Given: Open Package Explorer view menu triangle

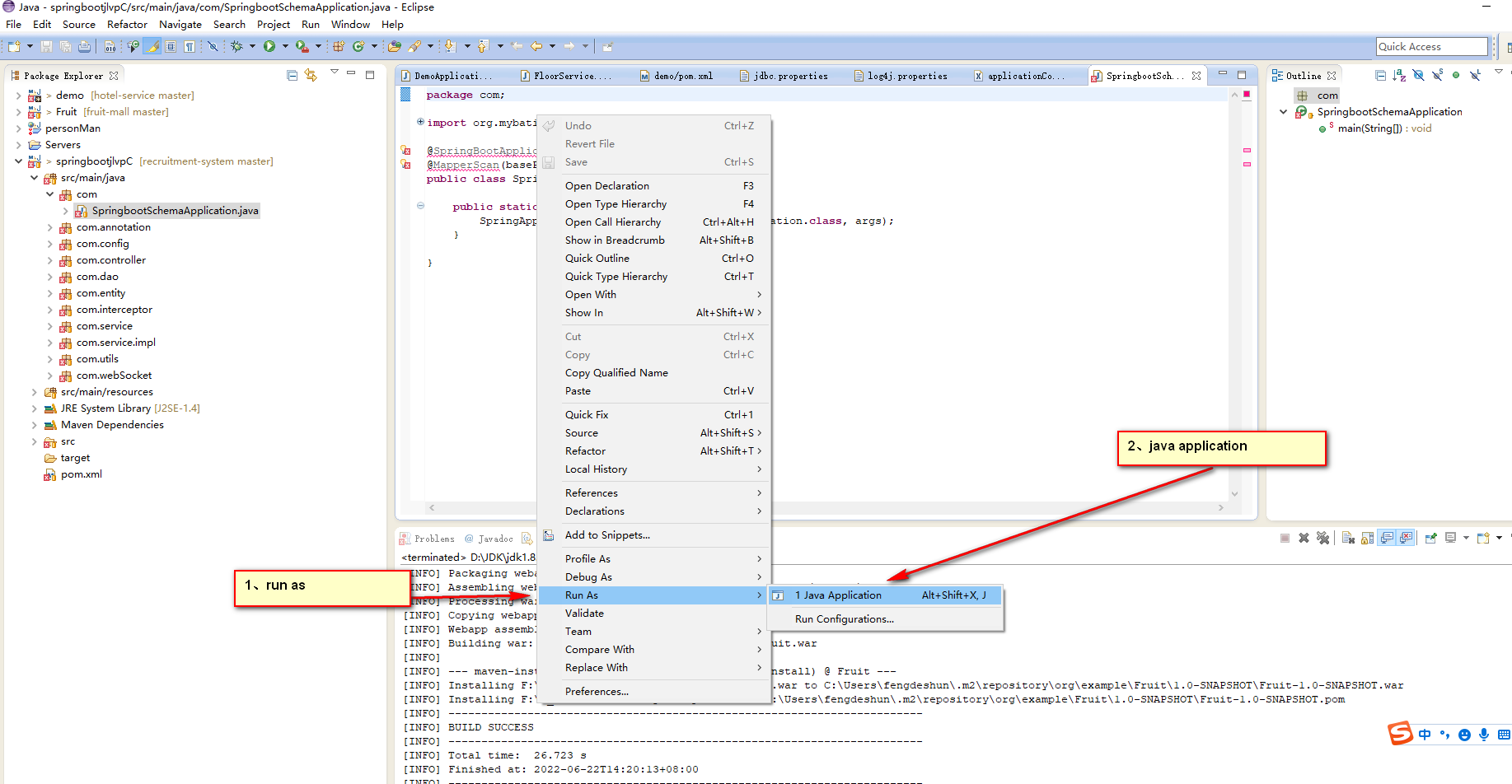Looking at the screenshot, I should [334, 72].
